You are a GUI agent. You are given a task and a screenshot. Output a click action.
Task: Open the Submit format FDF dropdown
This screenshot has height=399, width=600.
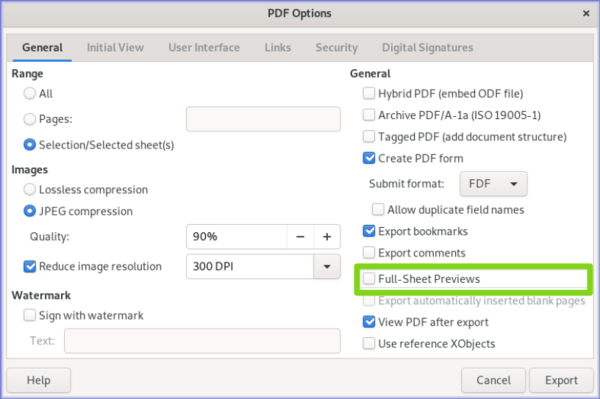coord(493,184)
